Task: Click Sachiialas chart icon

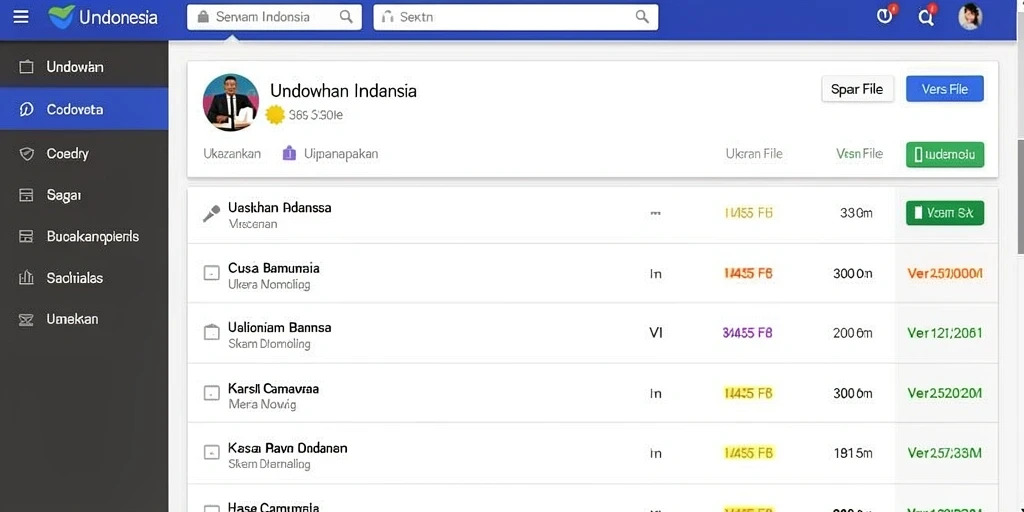Action: [x=26, y=278]
